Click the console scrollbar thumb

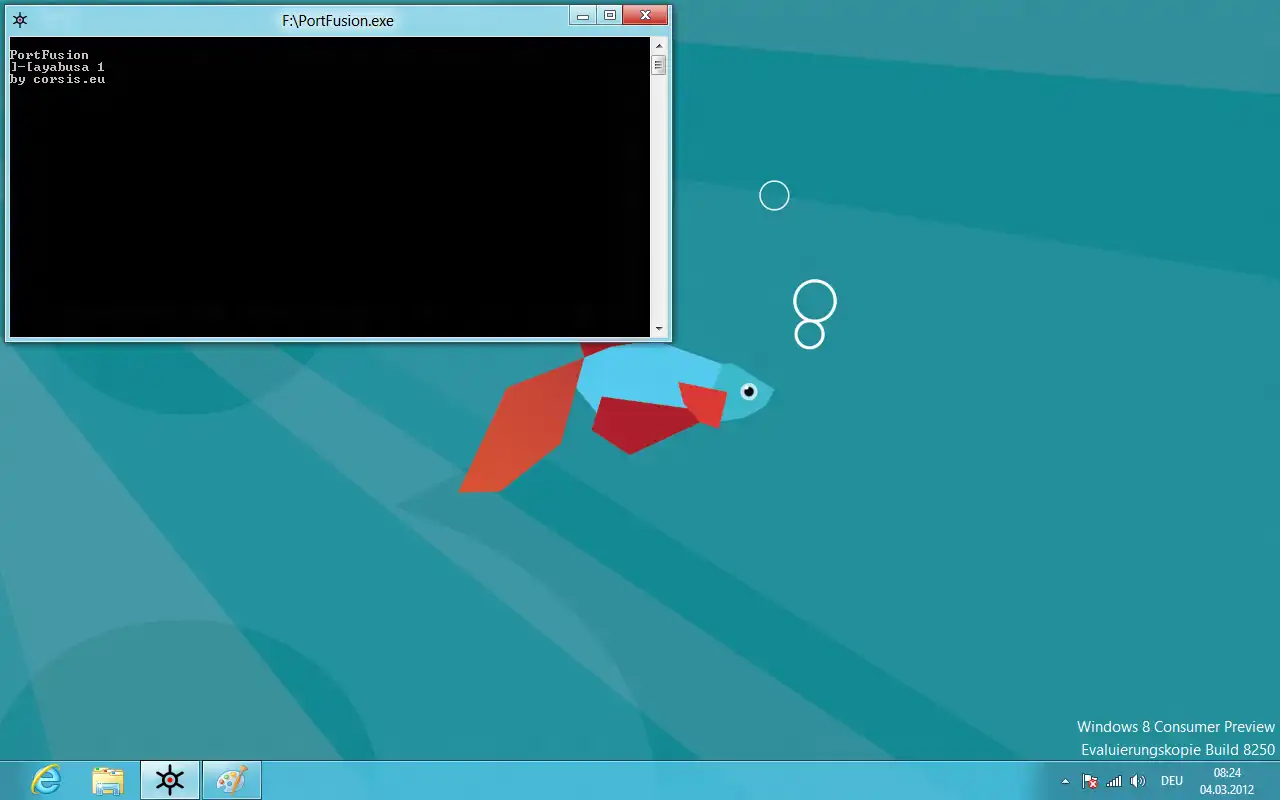point(658,65)
